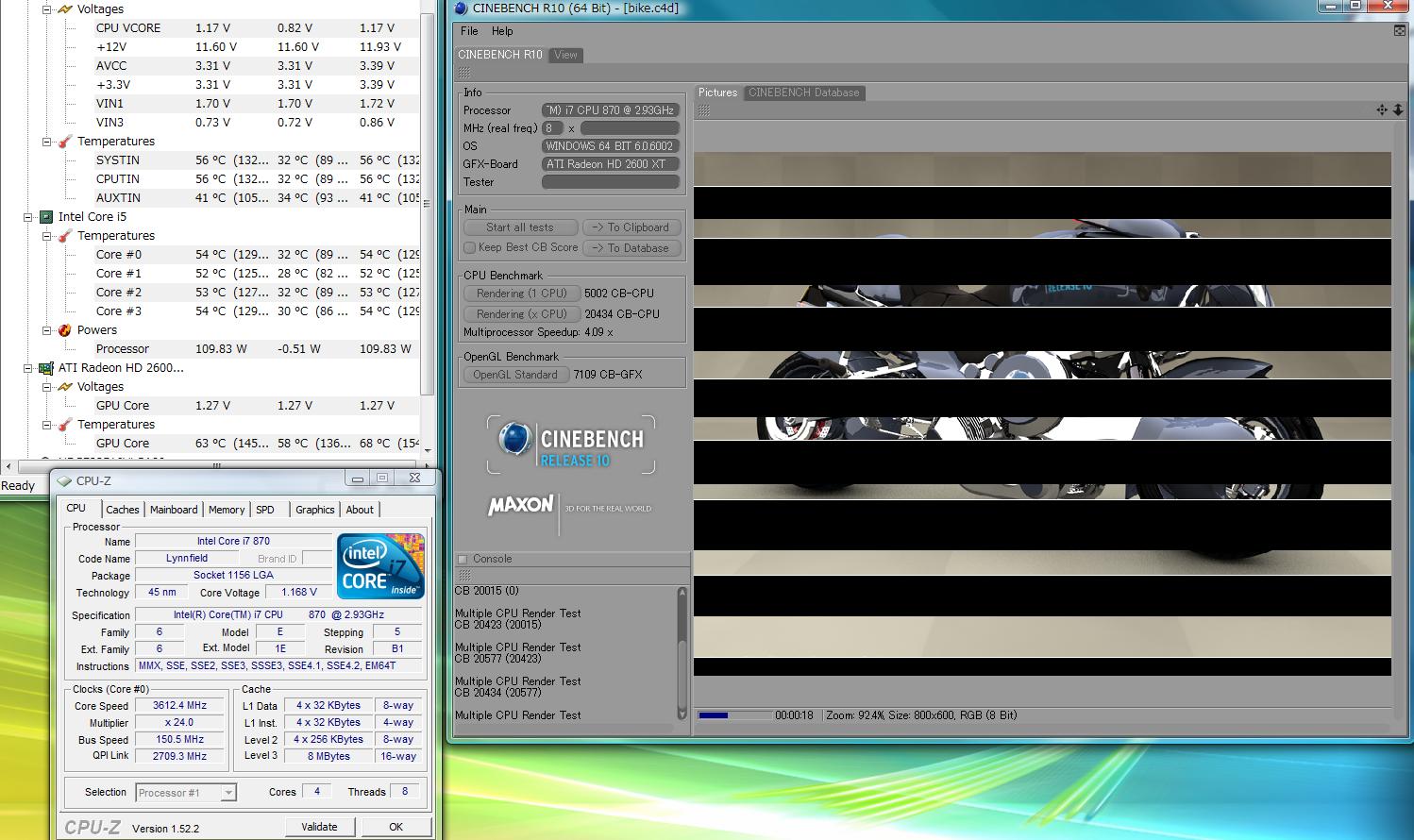Click the layout toggle icon right of the menu bar

[1399, 31]
